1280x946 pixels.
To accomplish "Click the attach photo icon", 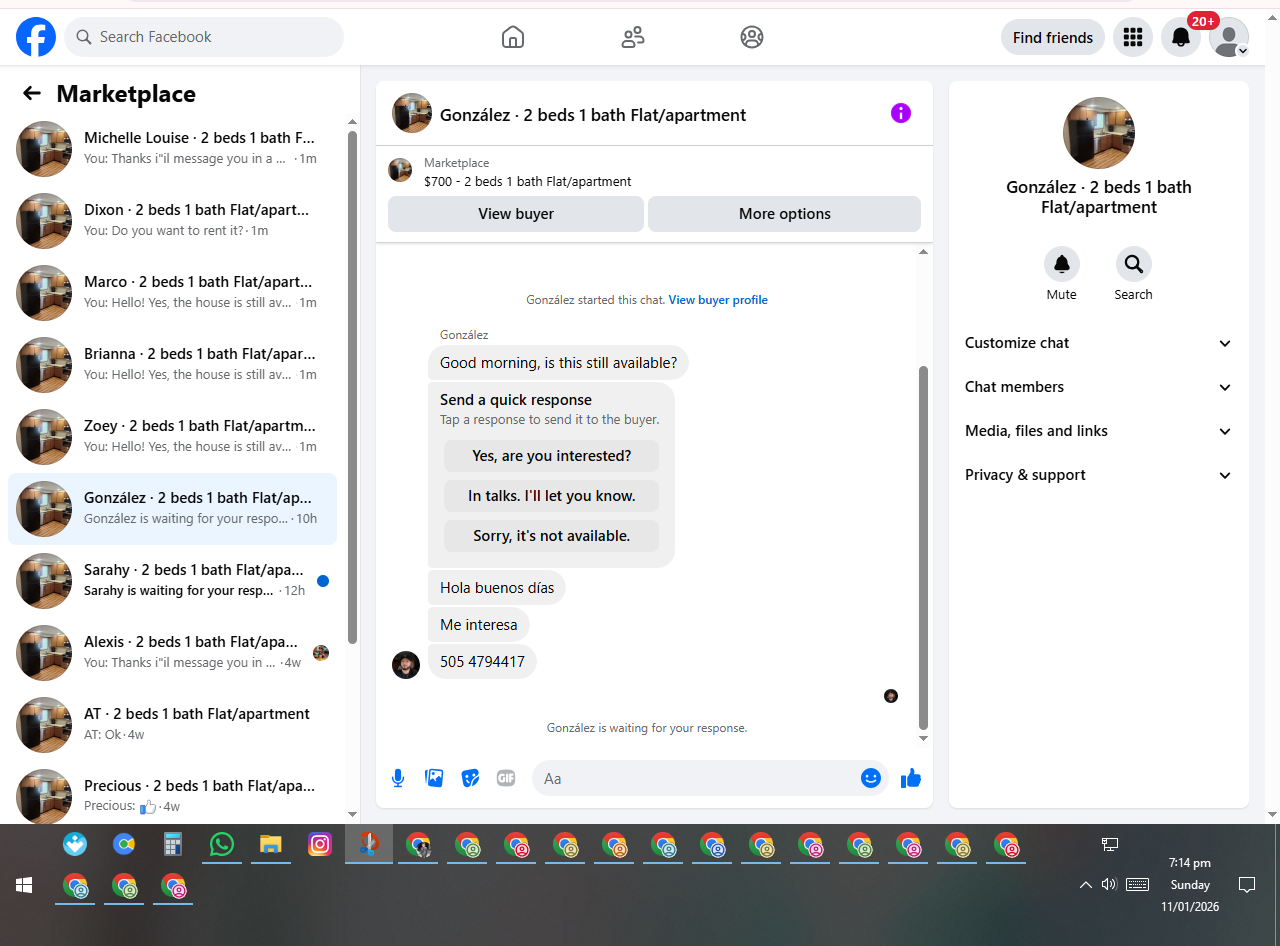I will (x=434, y=778).
